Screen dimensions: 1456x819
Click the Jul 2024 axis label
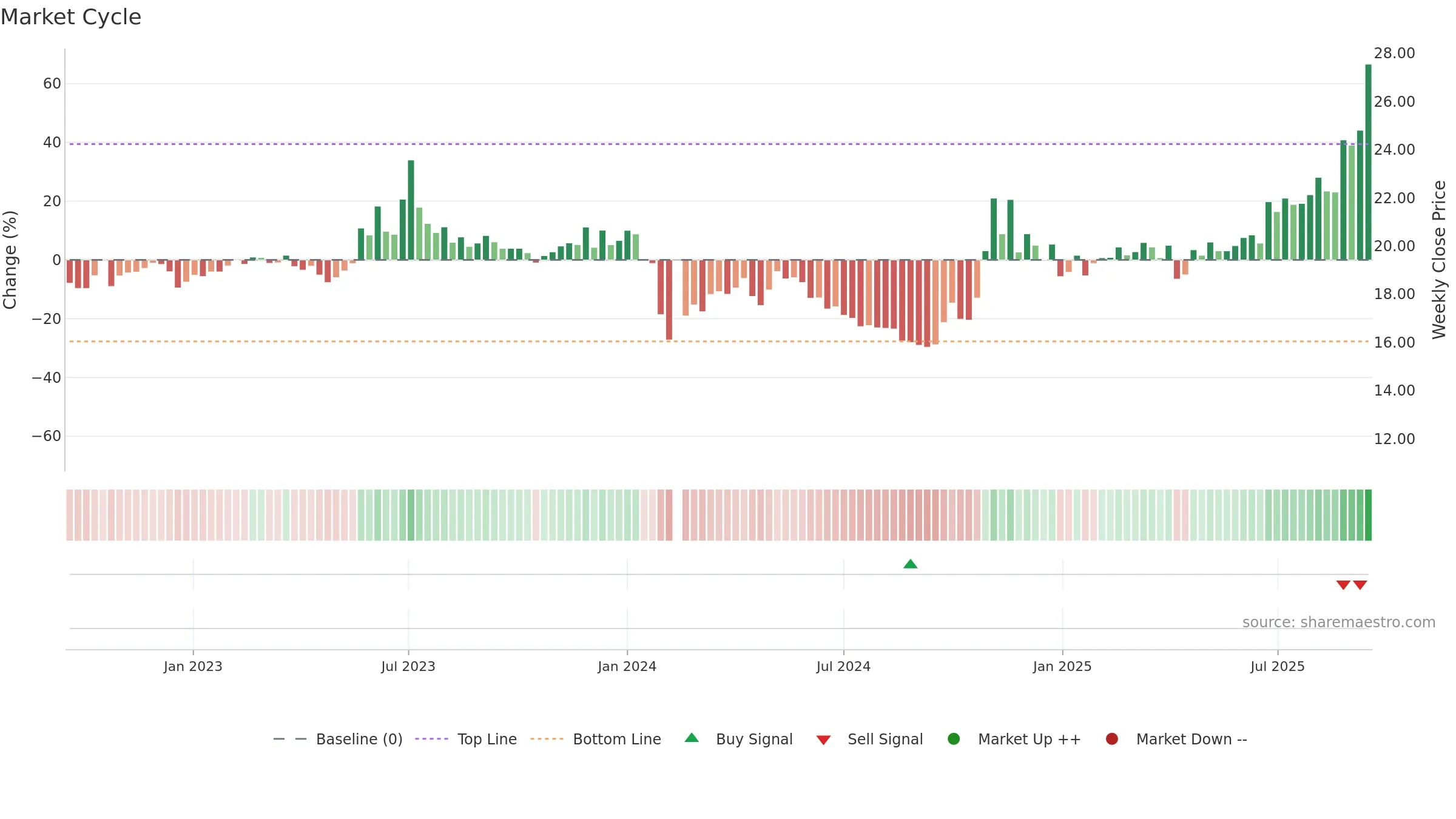[x=843, y=666]
